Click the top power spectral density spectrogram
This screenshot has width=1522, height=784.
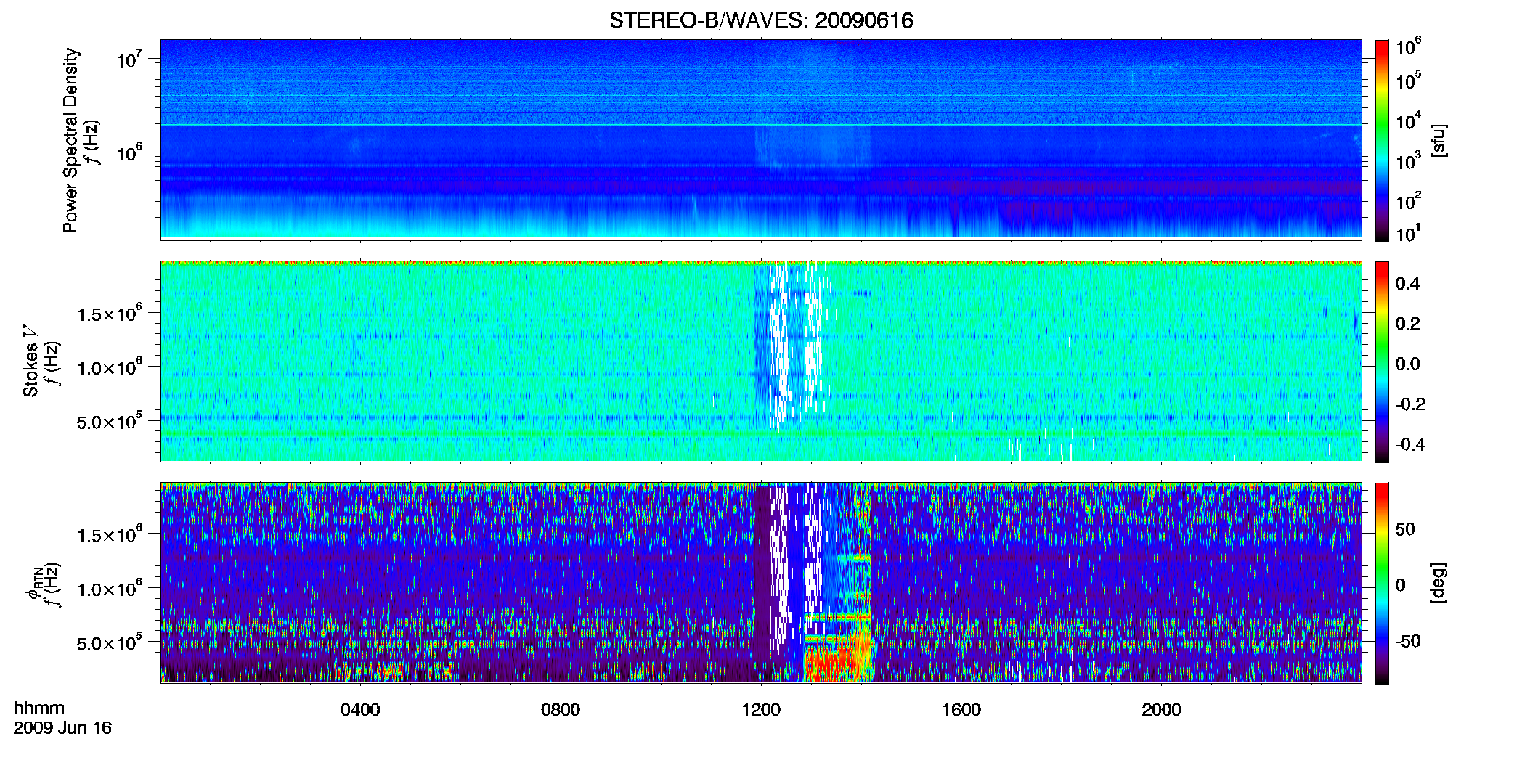(x=761, y=139)
